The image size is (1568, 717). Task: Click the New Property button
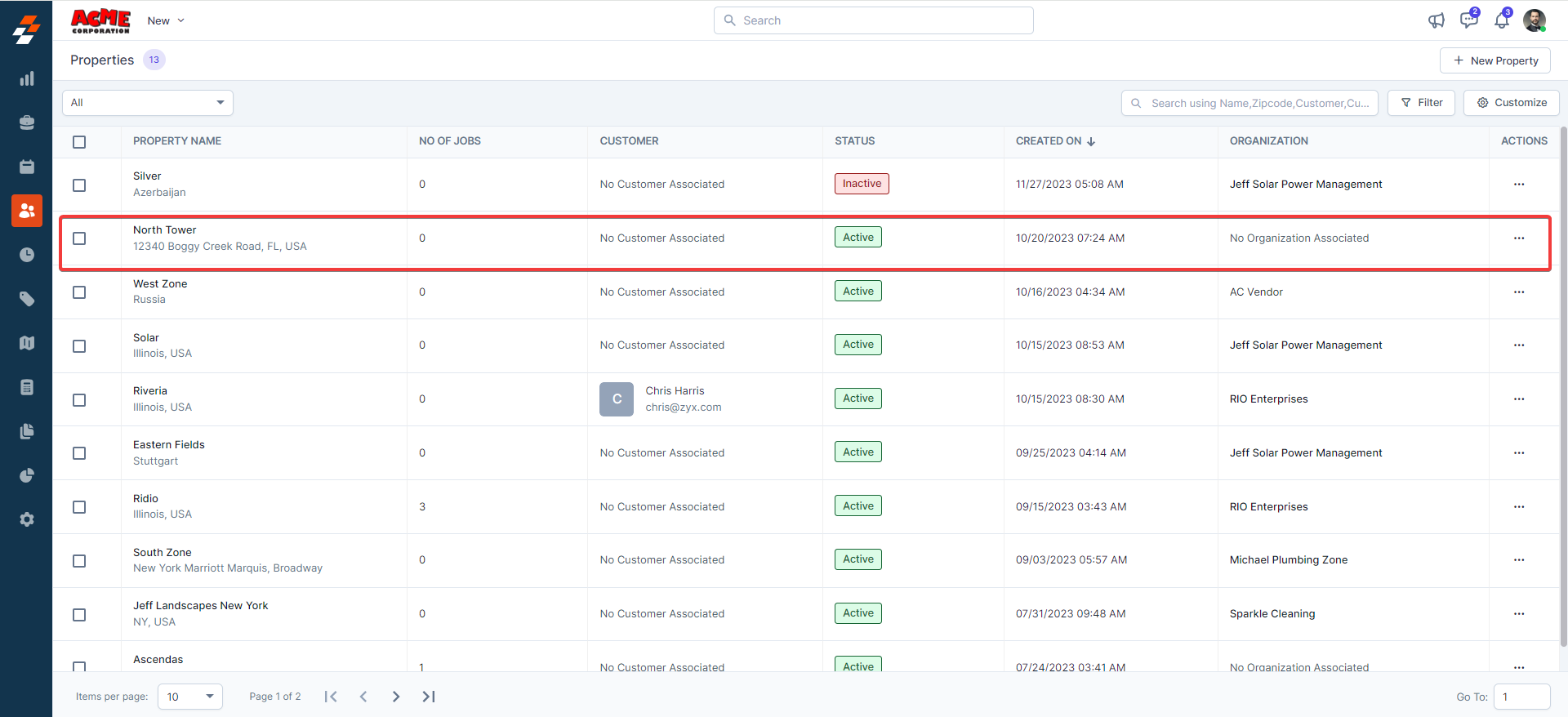1494,60
